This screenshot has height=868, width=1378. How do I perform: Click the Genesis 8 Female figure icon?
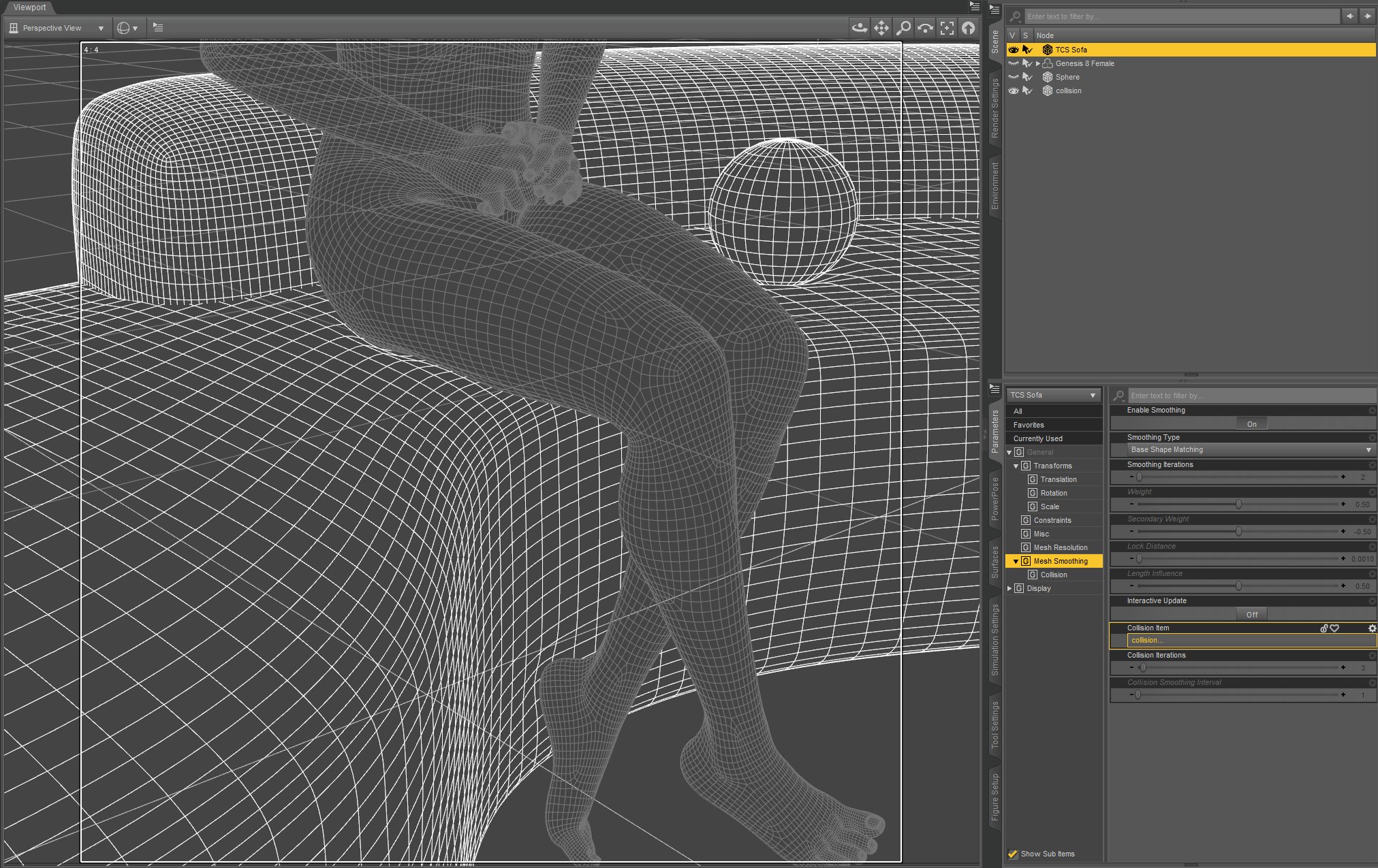(x=1048, y=63)
